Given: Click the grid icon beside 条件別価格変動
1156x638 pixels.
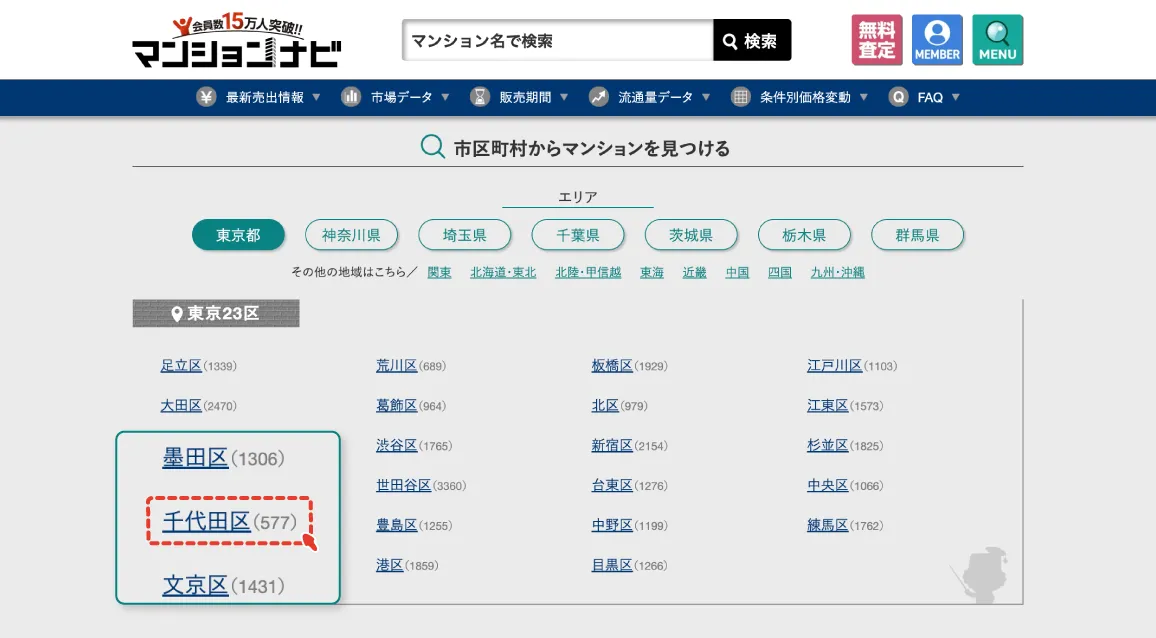Looking at the screenshot, I should tap(738, 97).
